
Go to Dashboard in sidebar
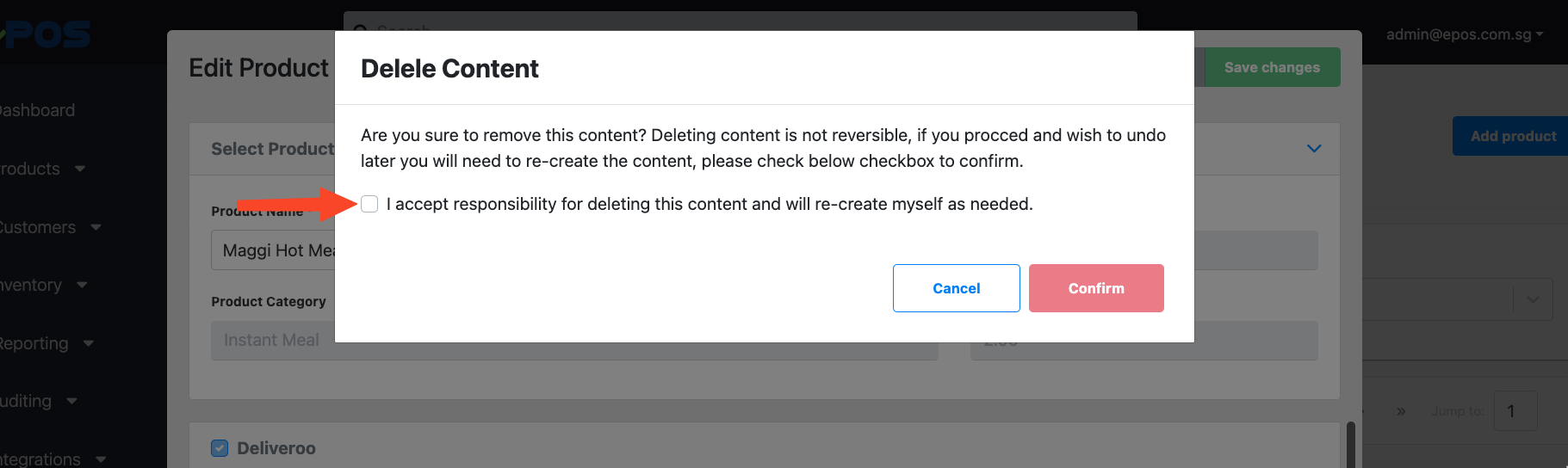(37, 110)
